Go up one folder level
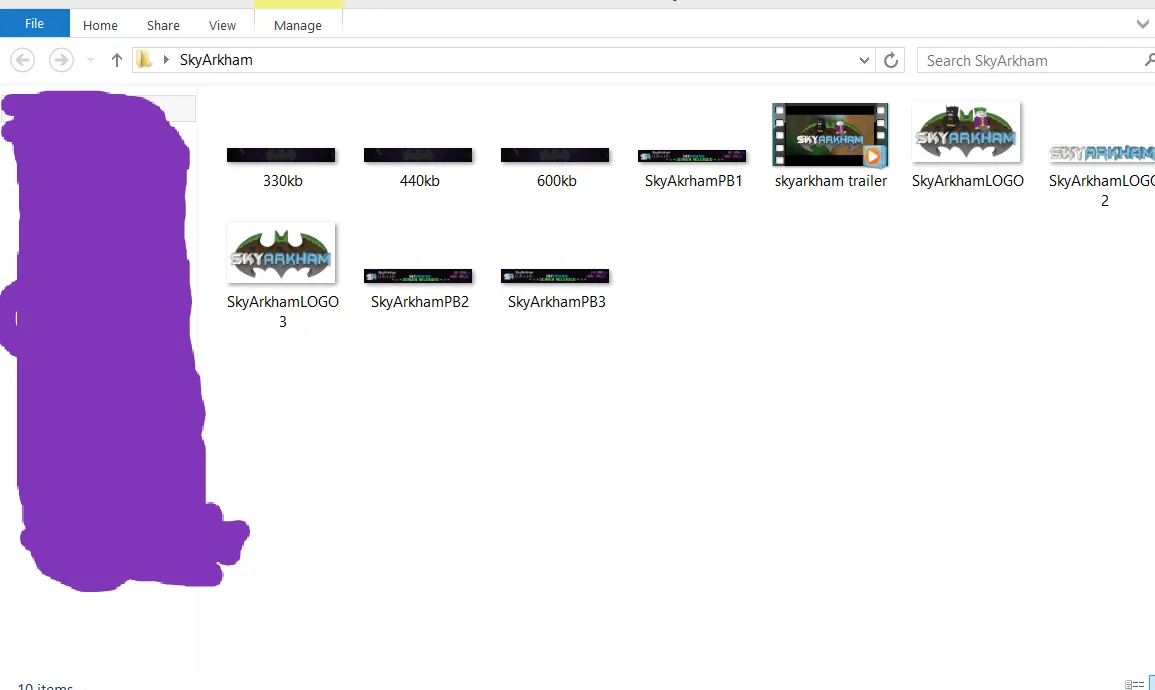Screen dimensions: 1155x690 [116, 60]
